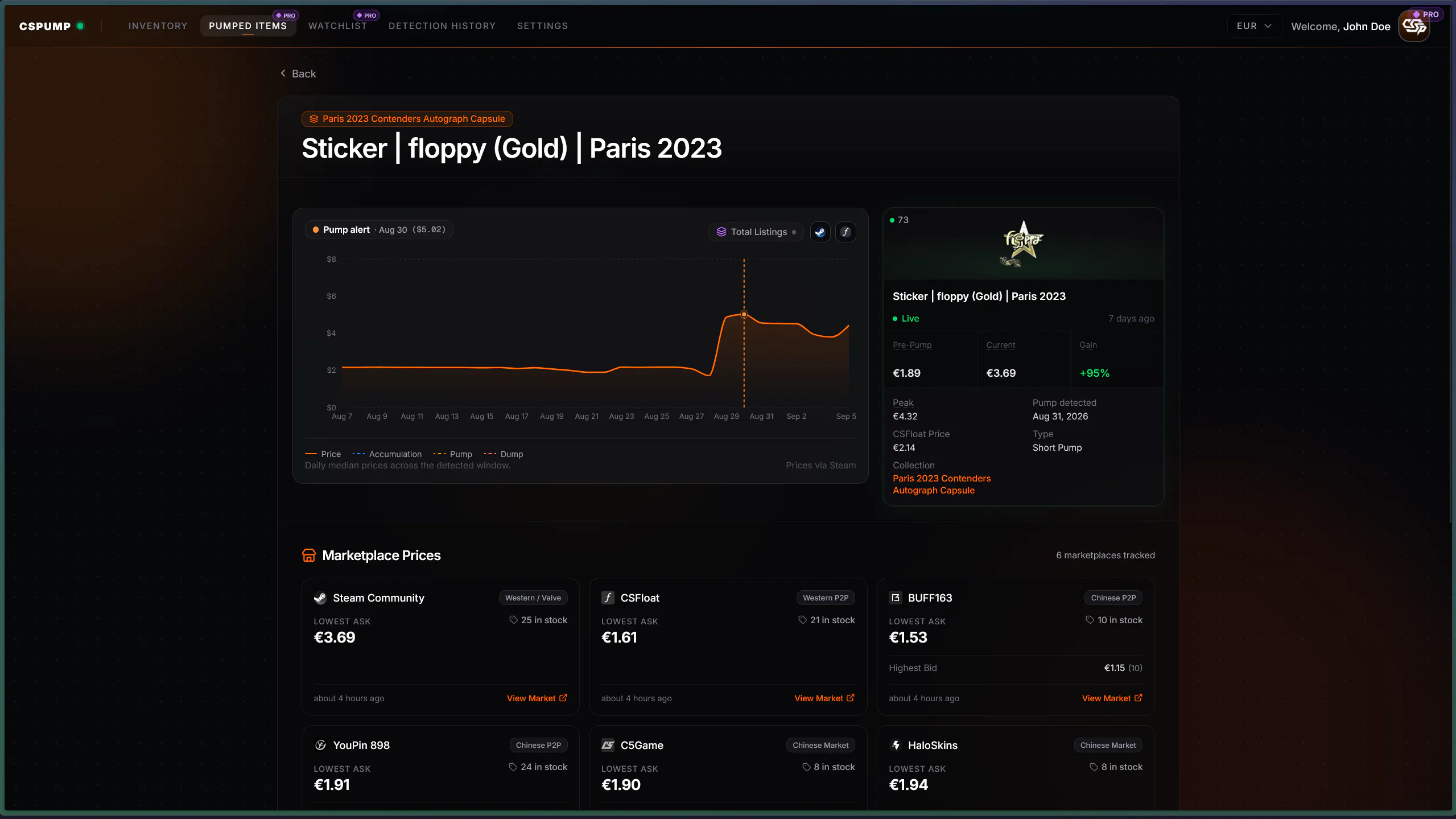Click the Steam Community logo icon
This screenshot has height=819, width=1456.
click(x=320, y=598)
